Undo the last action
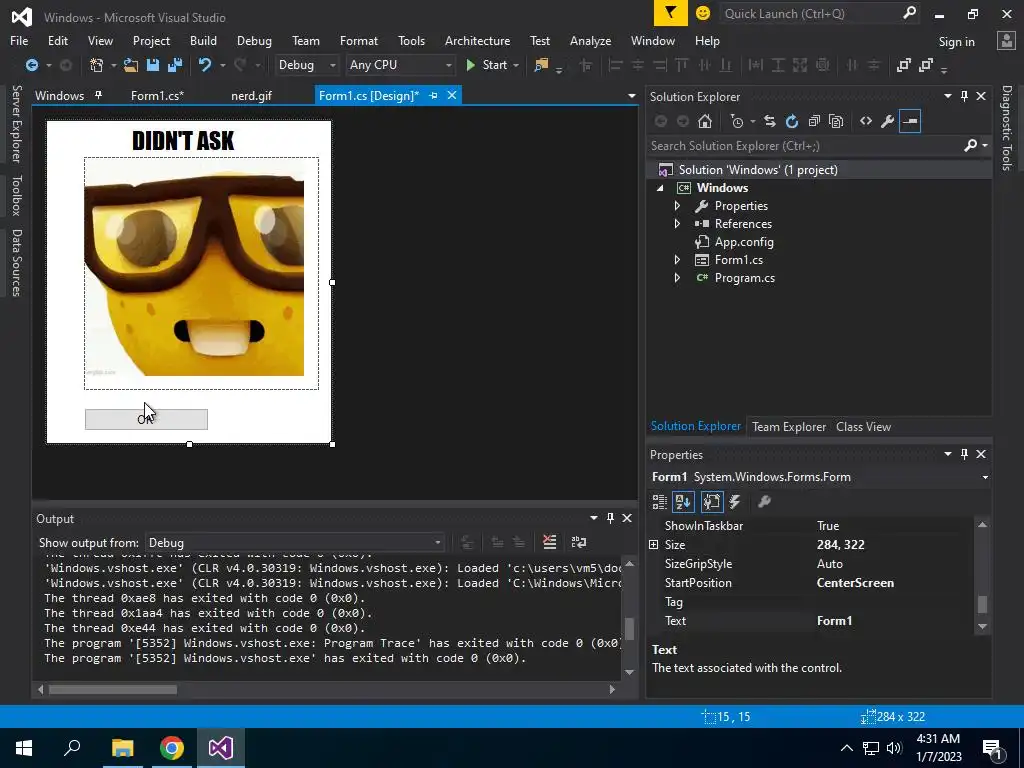1024x768 pixels. (x=205, y=65)
